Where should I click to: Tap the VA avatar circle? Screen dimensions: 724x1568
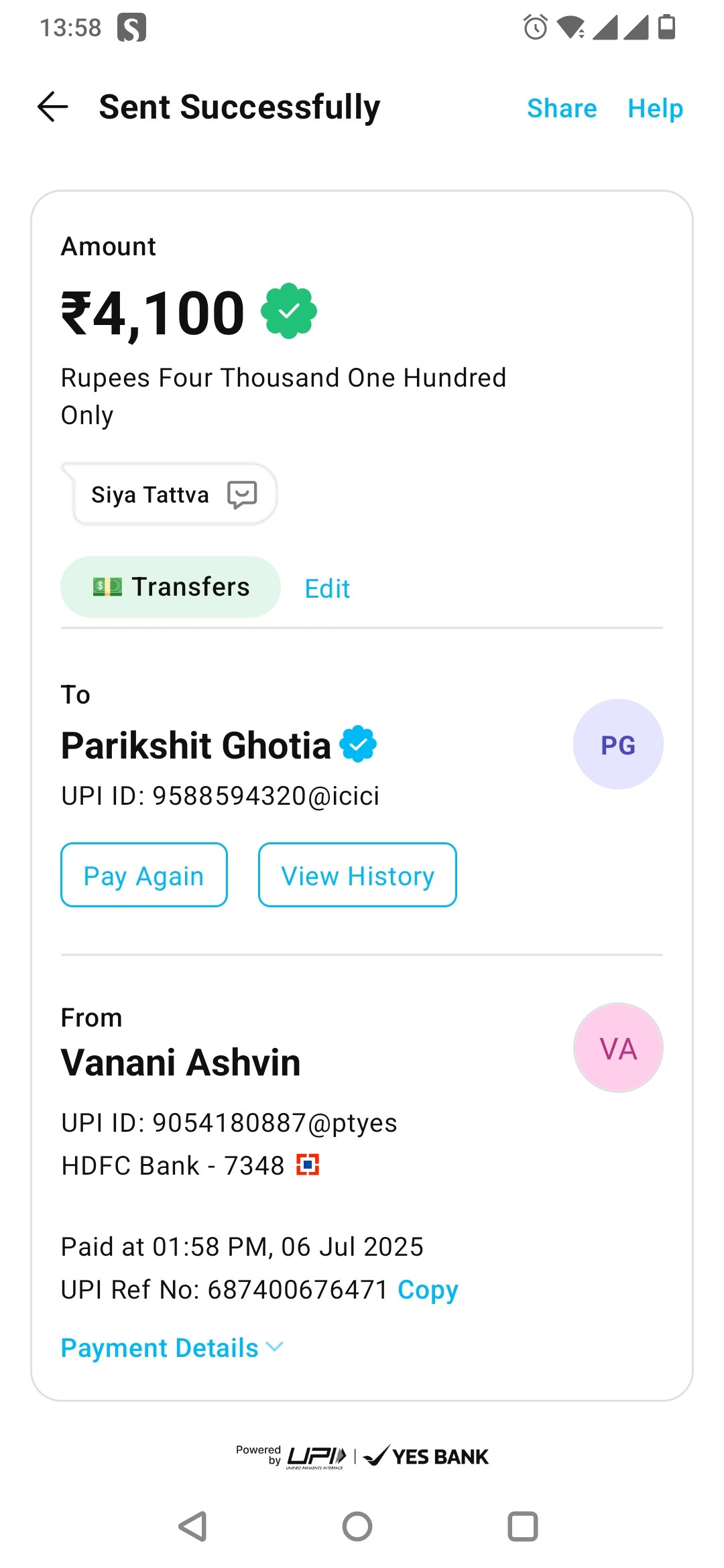point(618,1048)
